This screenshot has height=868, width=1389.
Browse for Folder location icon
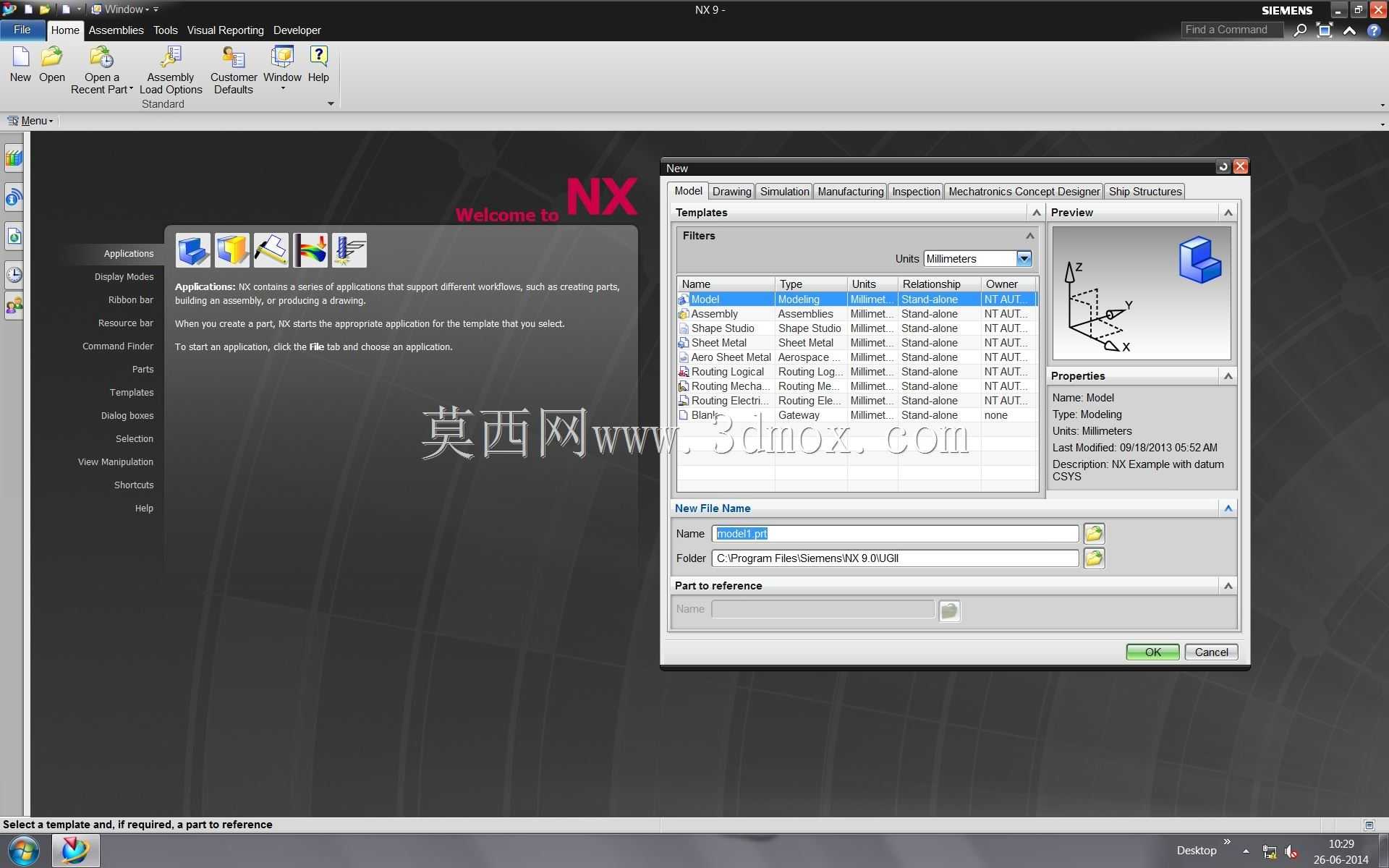[x=1094, y=558]
